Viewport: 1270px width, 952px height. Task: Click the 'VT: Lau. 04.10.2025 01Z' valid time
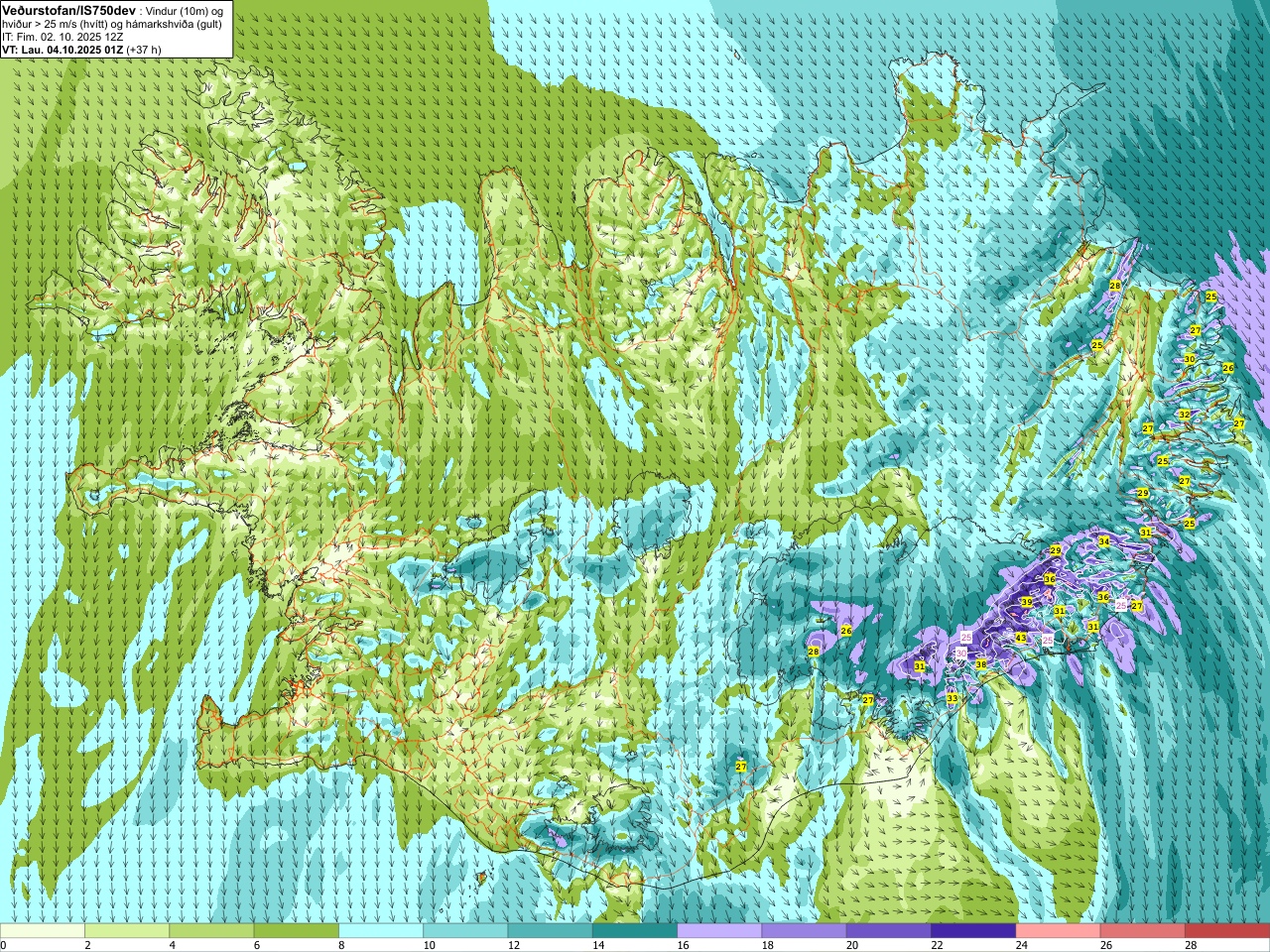pos(63,50)
